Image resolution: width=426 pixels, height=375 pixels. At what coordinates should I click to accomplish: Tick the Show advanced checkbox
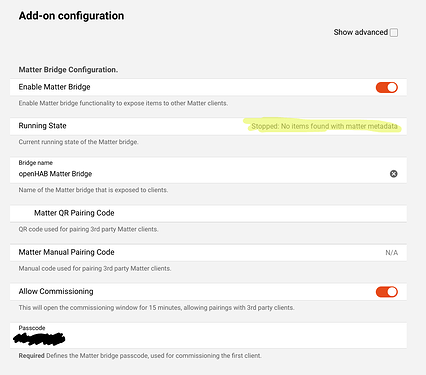(x=394, y=32)
